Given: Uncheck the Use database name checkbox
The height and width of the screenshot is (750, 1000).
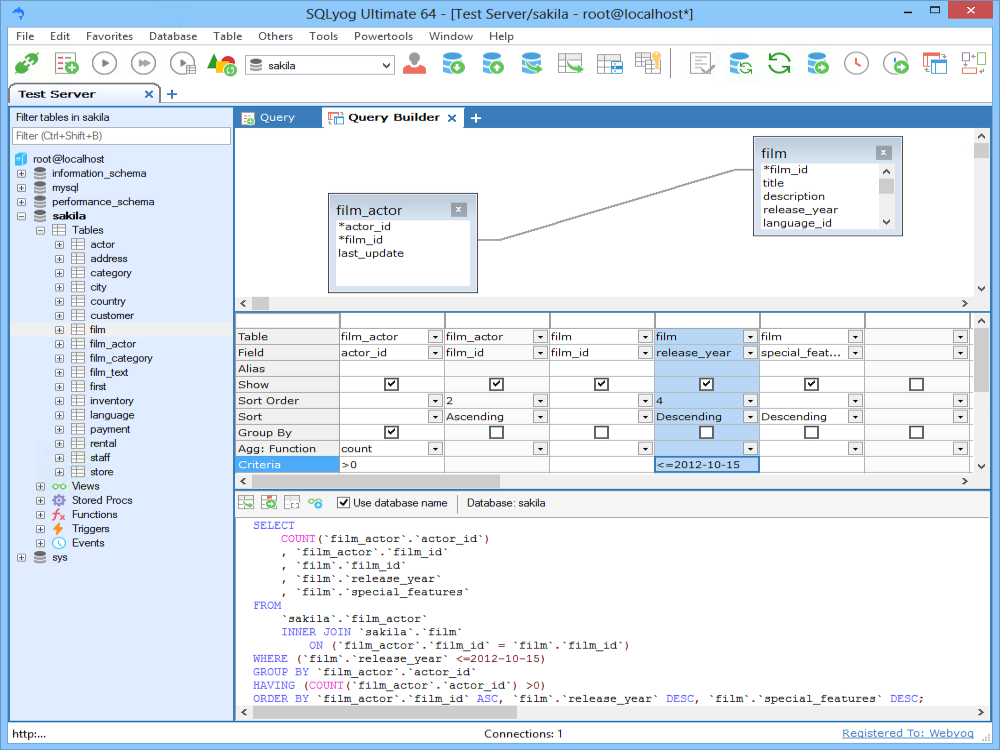Looking at the screenshot, I should tap(344, 503).
